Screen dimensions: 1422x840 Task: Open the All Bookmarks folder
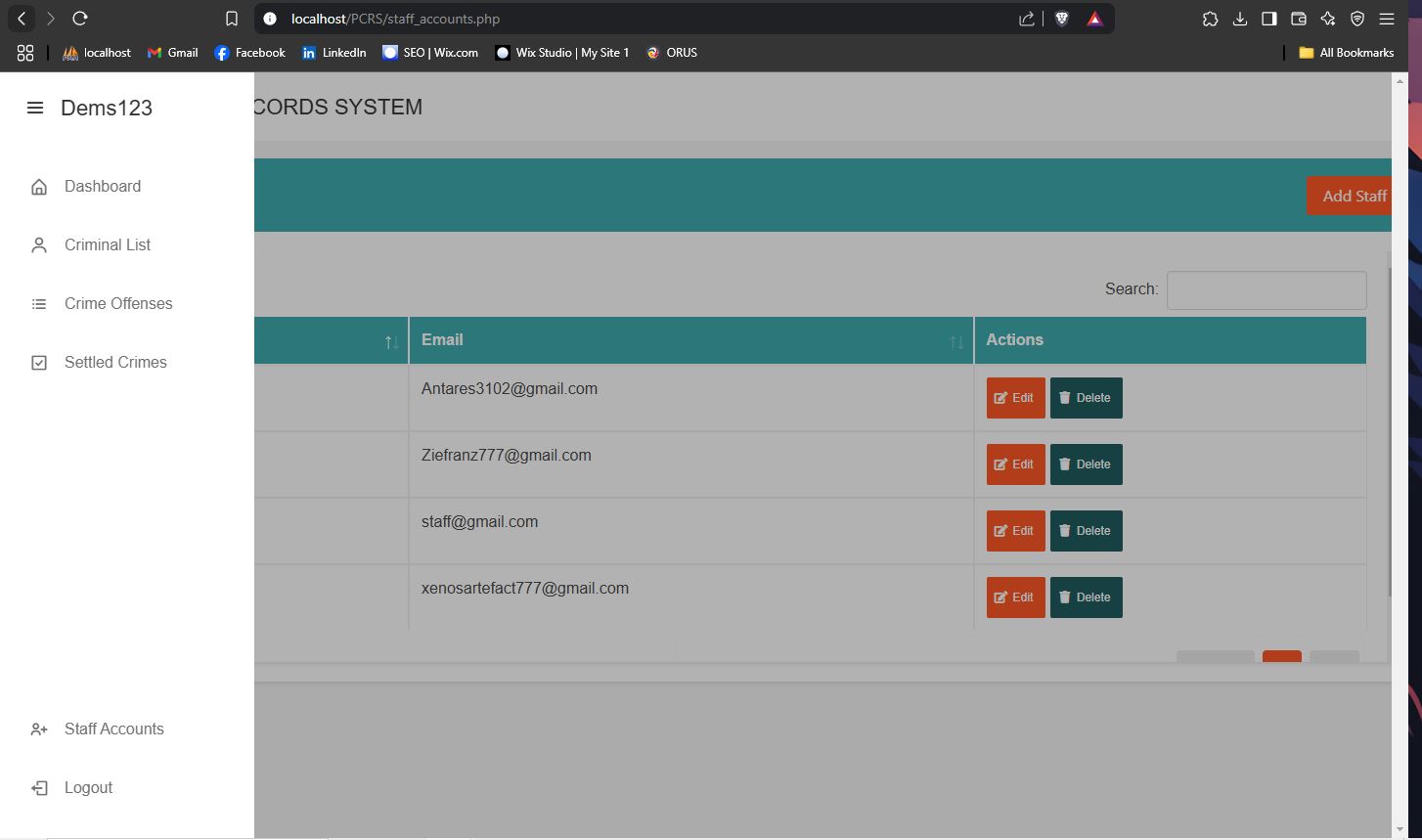click(1346, 53)
